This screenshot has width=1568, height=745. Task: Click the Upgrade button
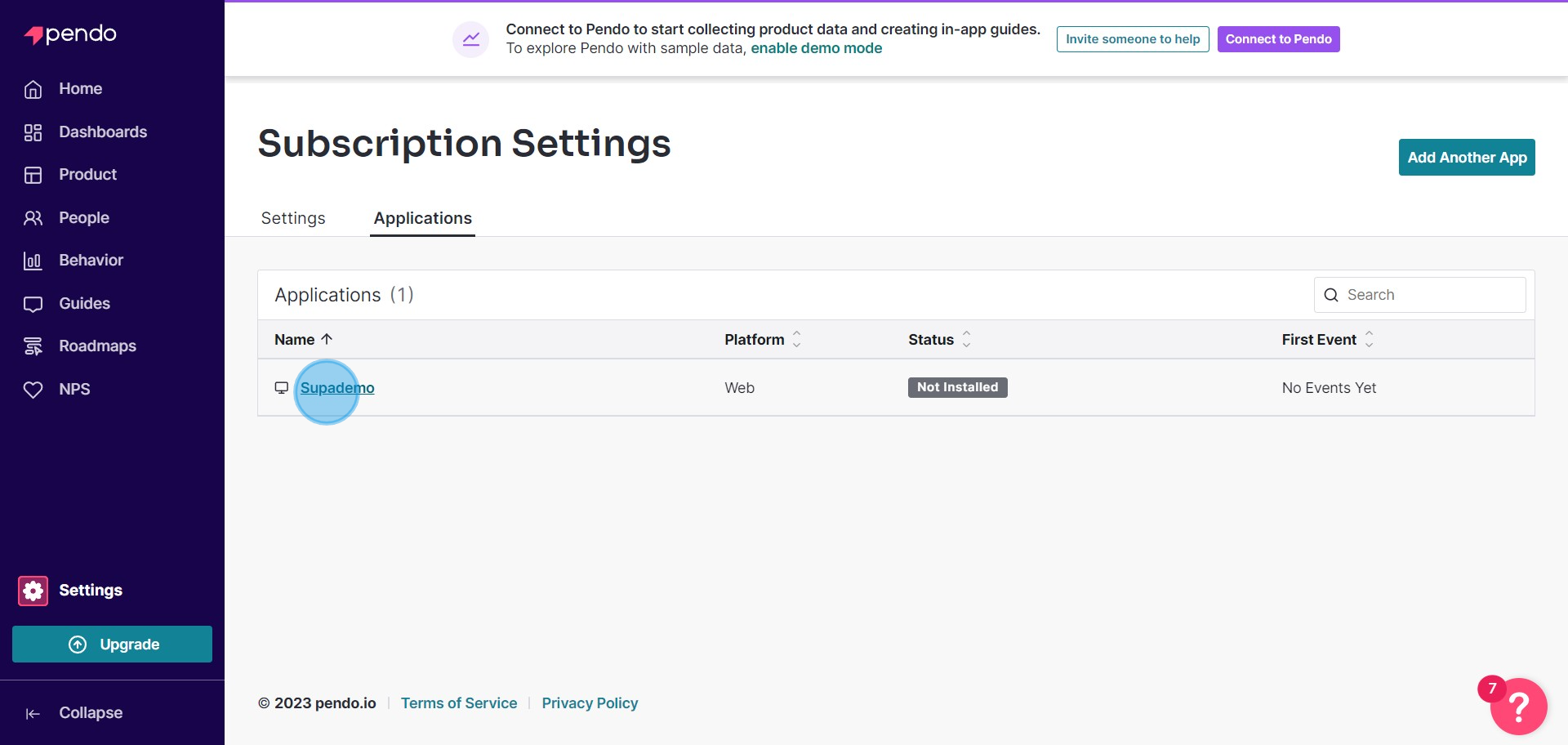pyautogui.click(x=112, y=645)
